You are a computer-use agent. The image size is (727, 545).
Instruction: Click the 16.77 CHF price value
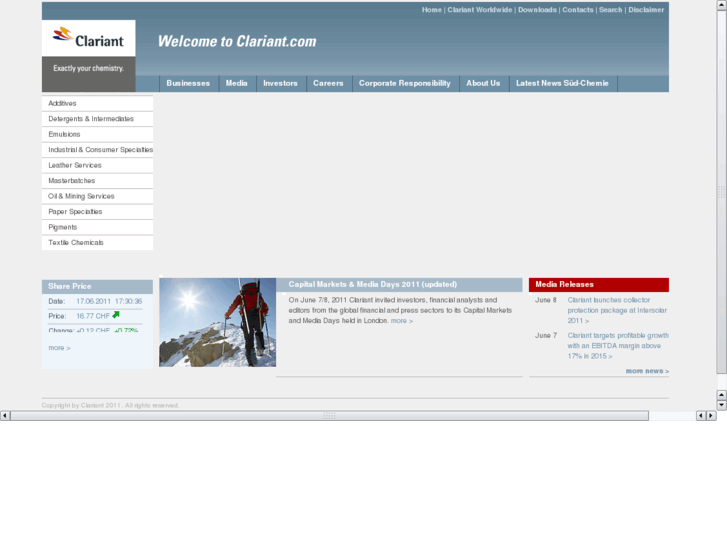93,316
